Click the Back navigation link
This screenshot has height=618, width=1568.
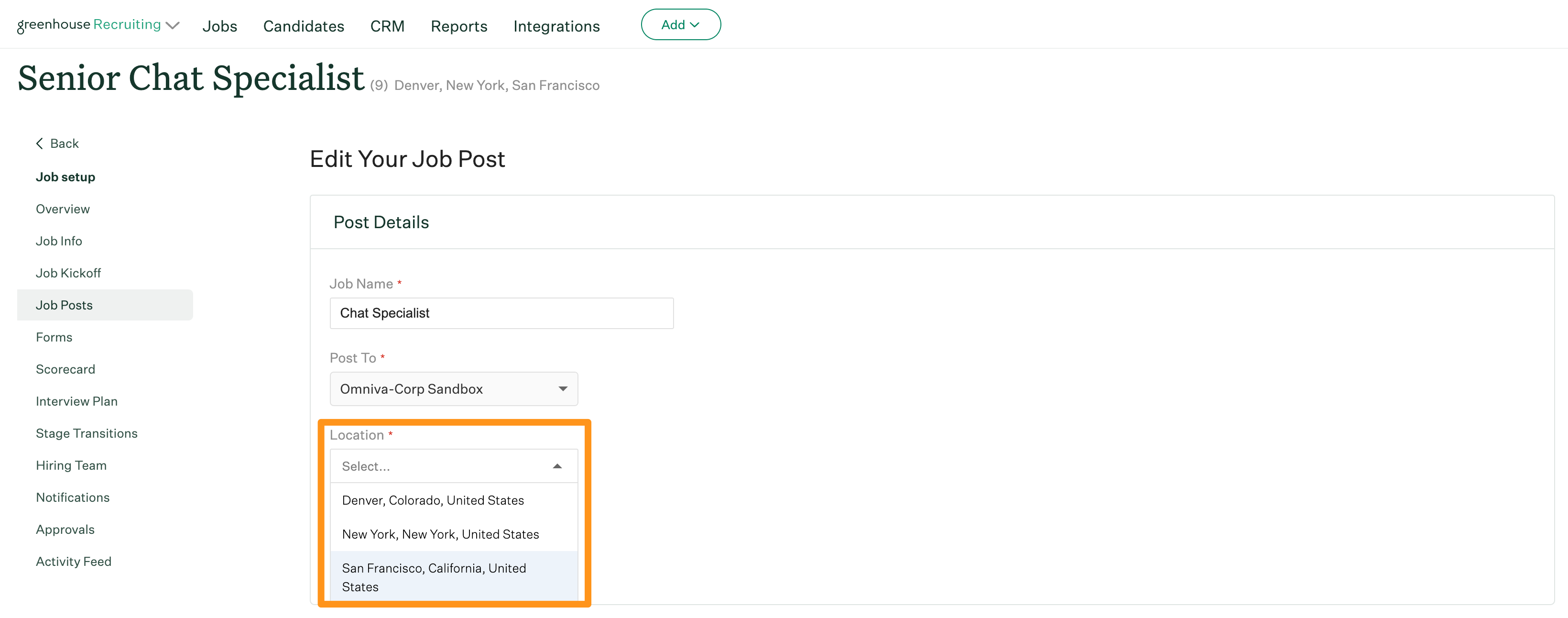(x=57, y=143)
